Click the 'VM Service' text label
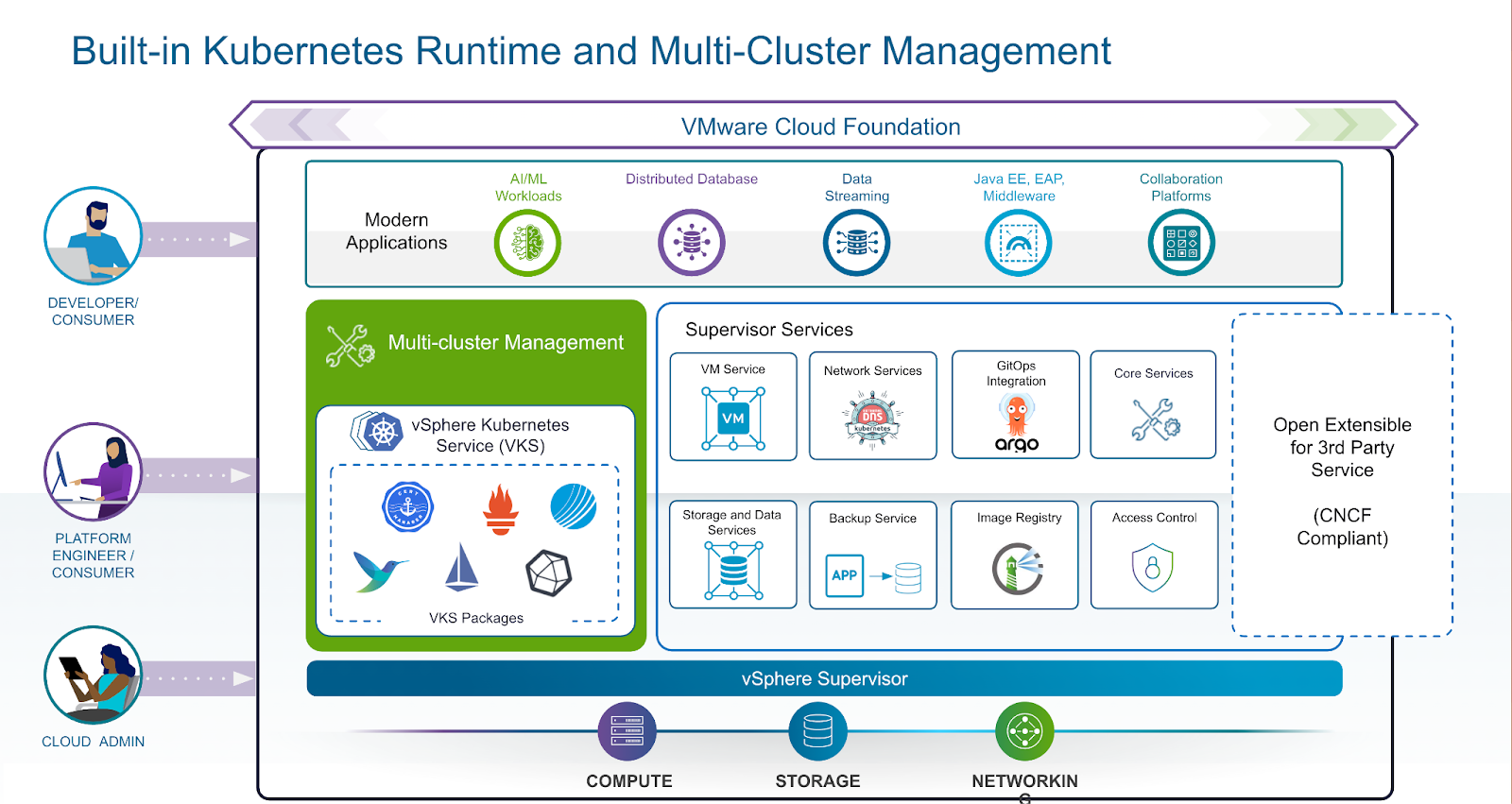The image size is (1512, 804). [x=733, y=369]
